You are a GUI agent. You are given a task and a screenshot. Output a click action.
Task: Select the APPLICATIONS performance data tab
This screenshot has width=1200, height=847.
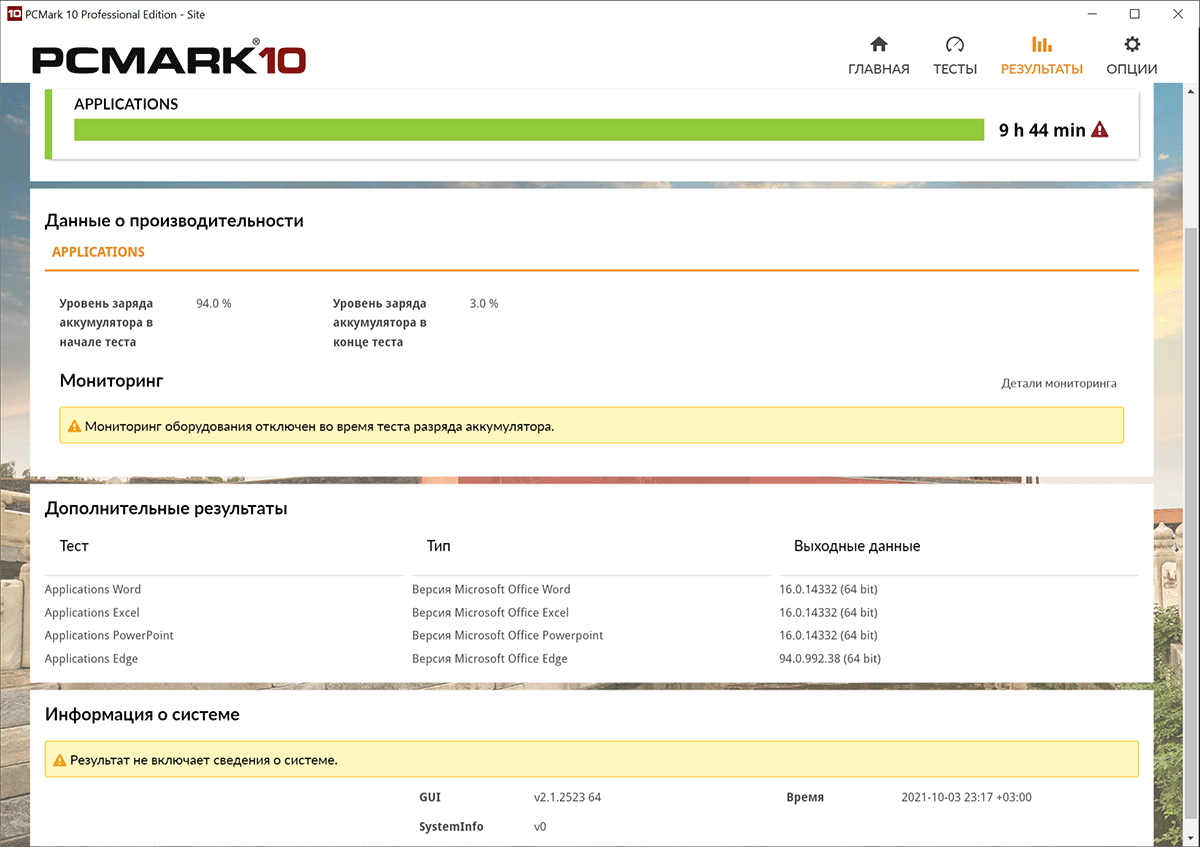pos(98,252)
